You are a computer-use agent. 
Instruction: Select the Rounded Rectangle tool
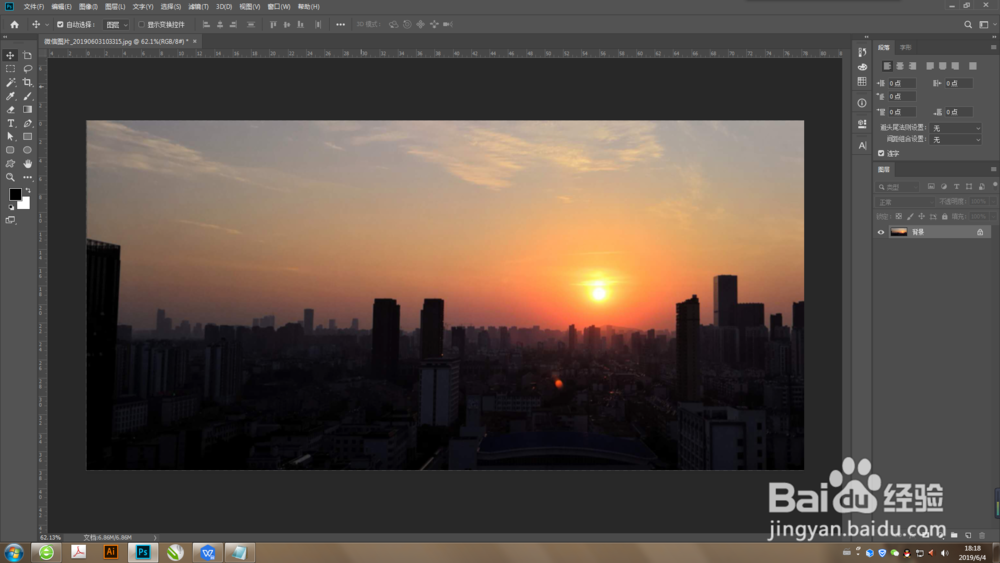[x=10, y=150]
